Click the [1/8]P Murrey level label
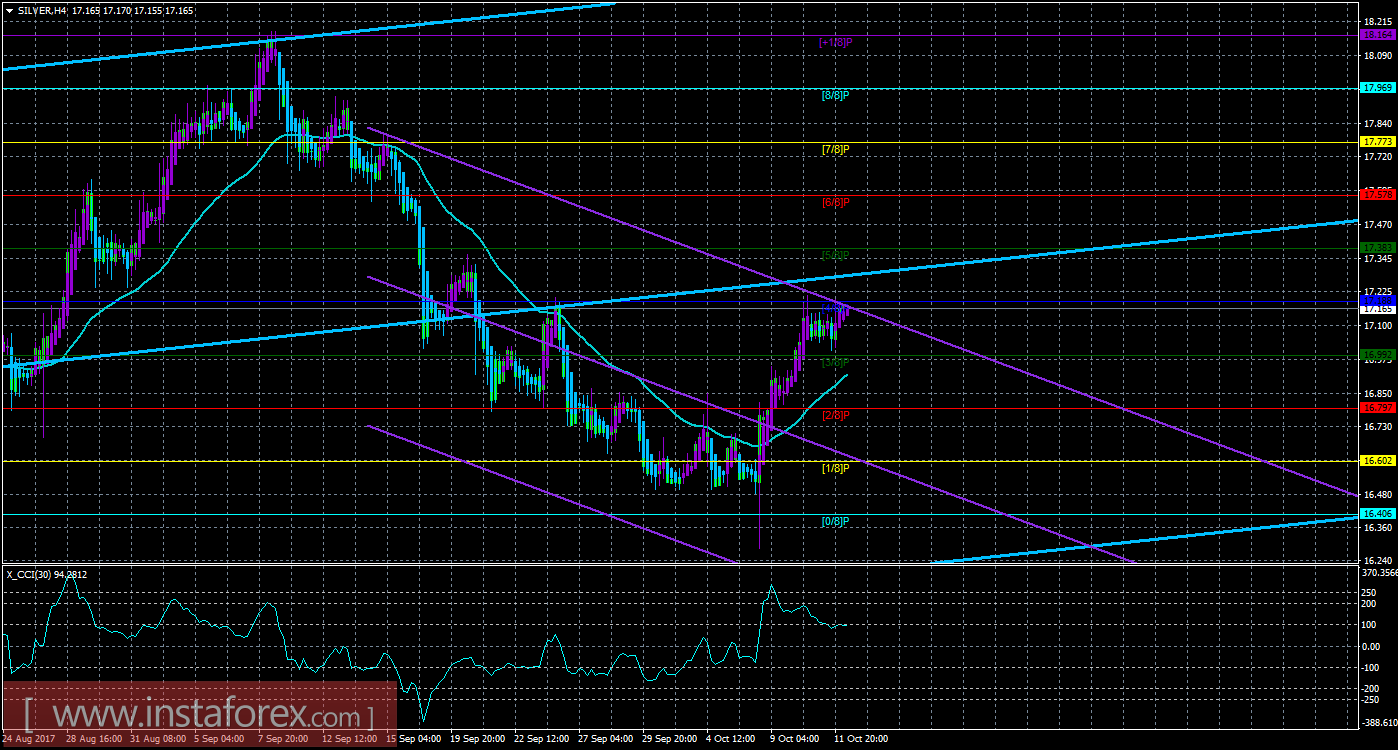 835,468
